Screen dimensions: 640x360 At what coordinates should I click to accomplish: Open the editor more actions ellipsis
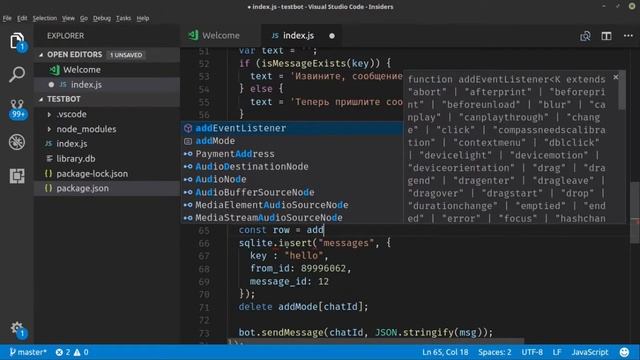628,36
